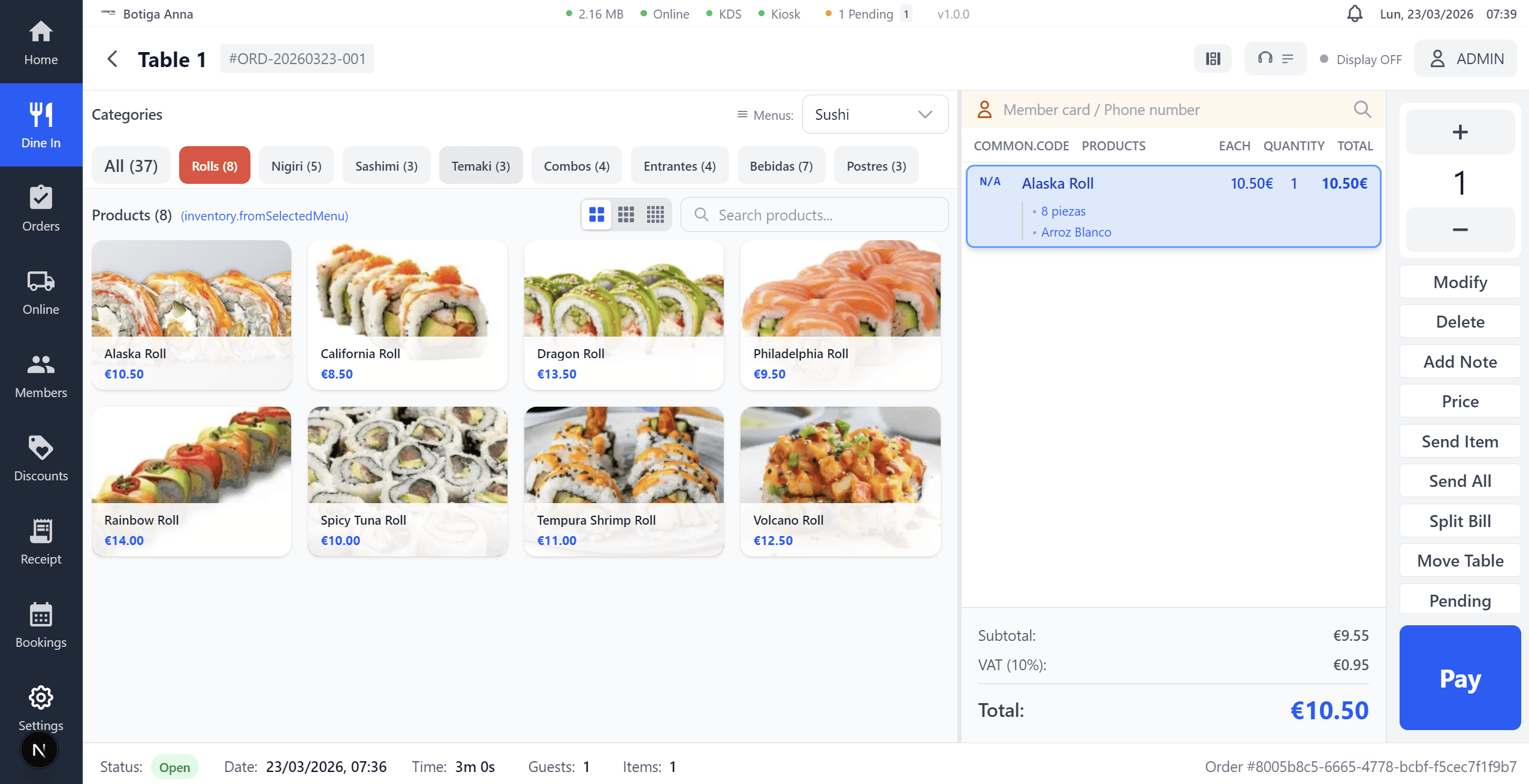
Task: Open the Orders sidebar section
Action: click(41, 208)
